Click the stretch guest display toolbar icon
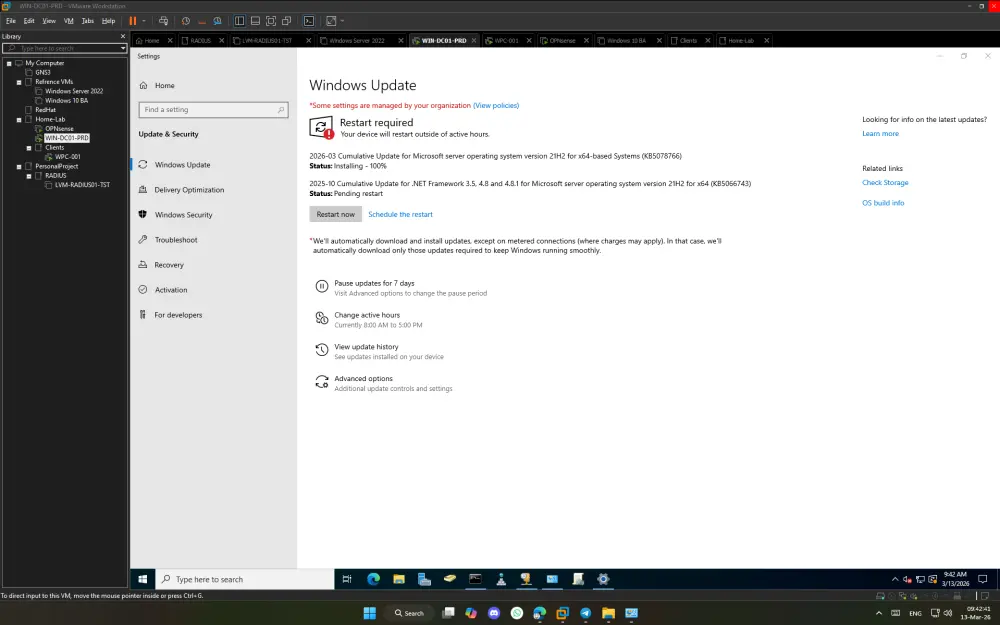This screenshot has width=1000, height=625. (331, 21)
